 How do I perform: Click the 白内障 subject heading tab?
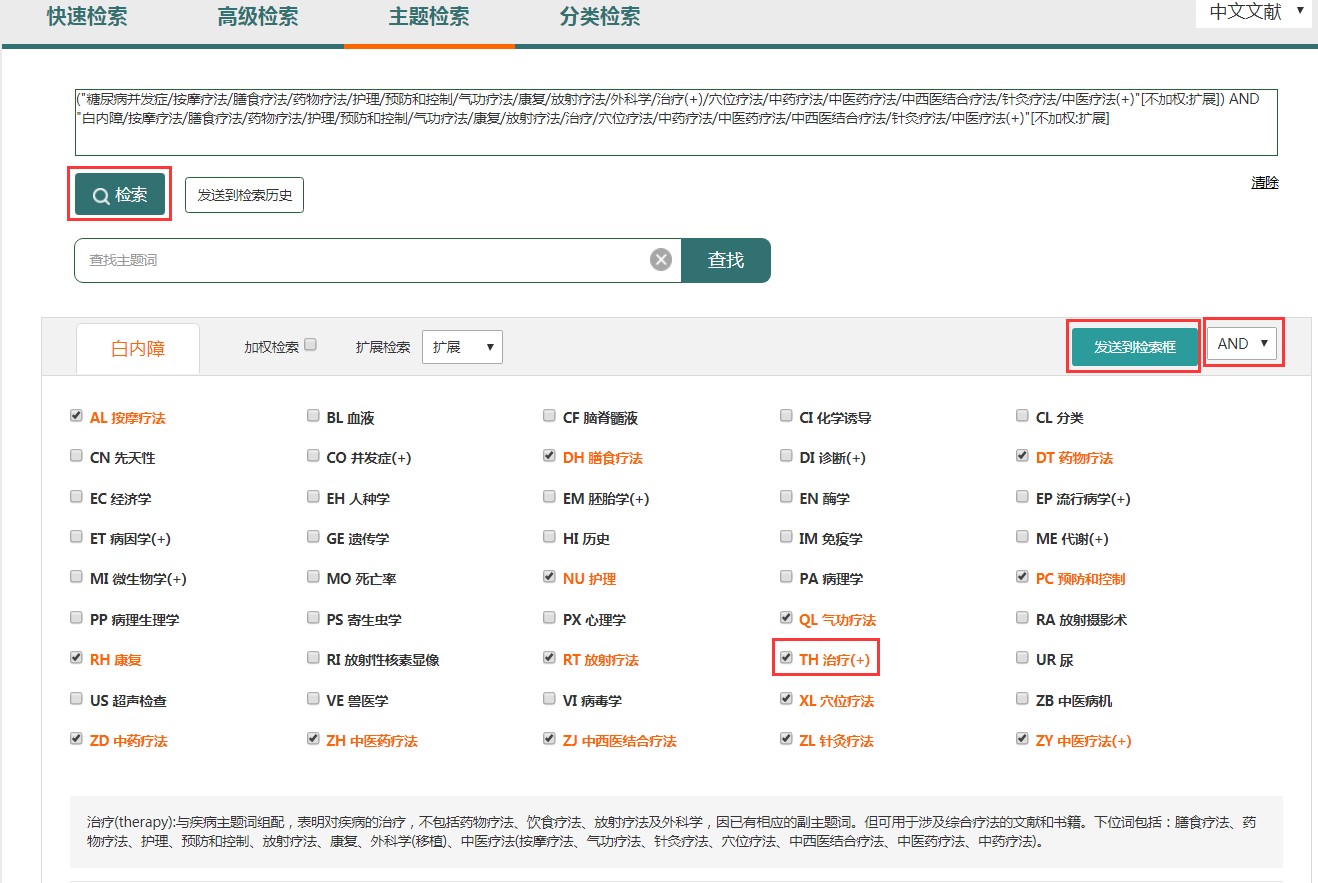click(138, 348)
